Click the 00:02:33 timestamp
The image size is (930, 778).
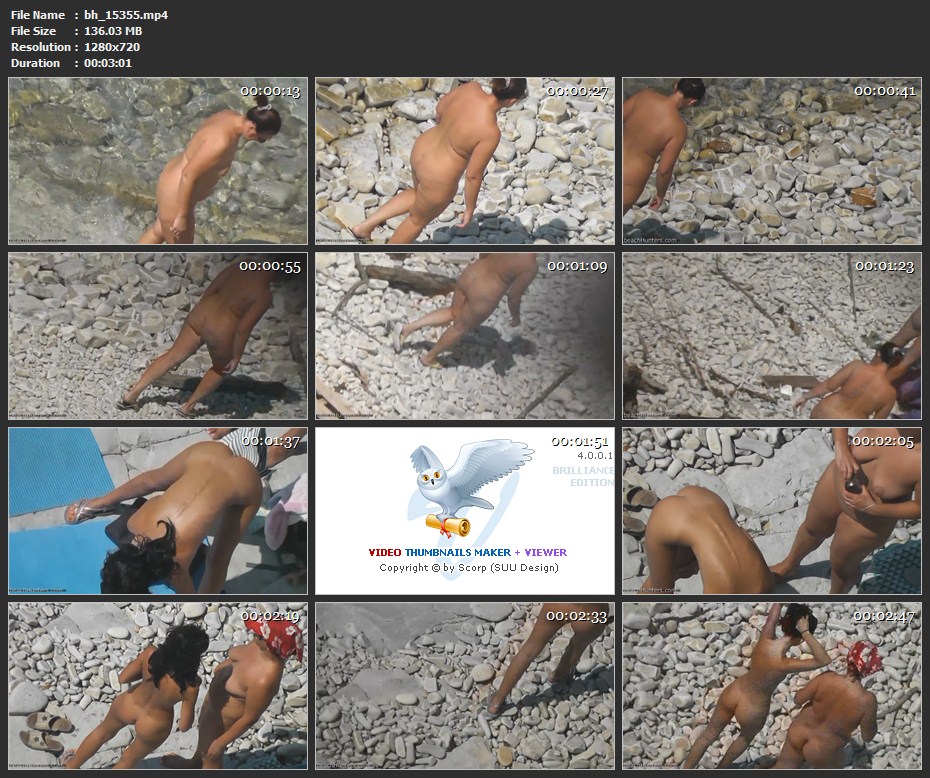pyautogui.click(x=578, y=617)
